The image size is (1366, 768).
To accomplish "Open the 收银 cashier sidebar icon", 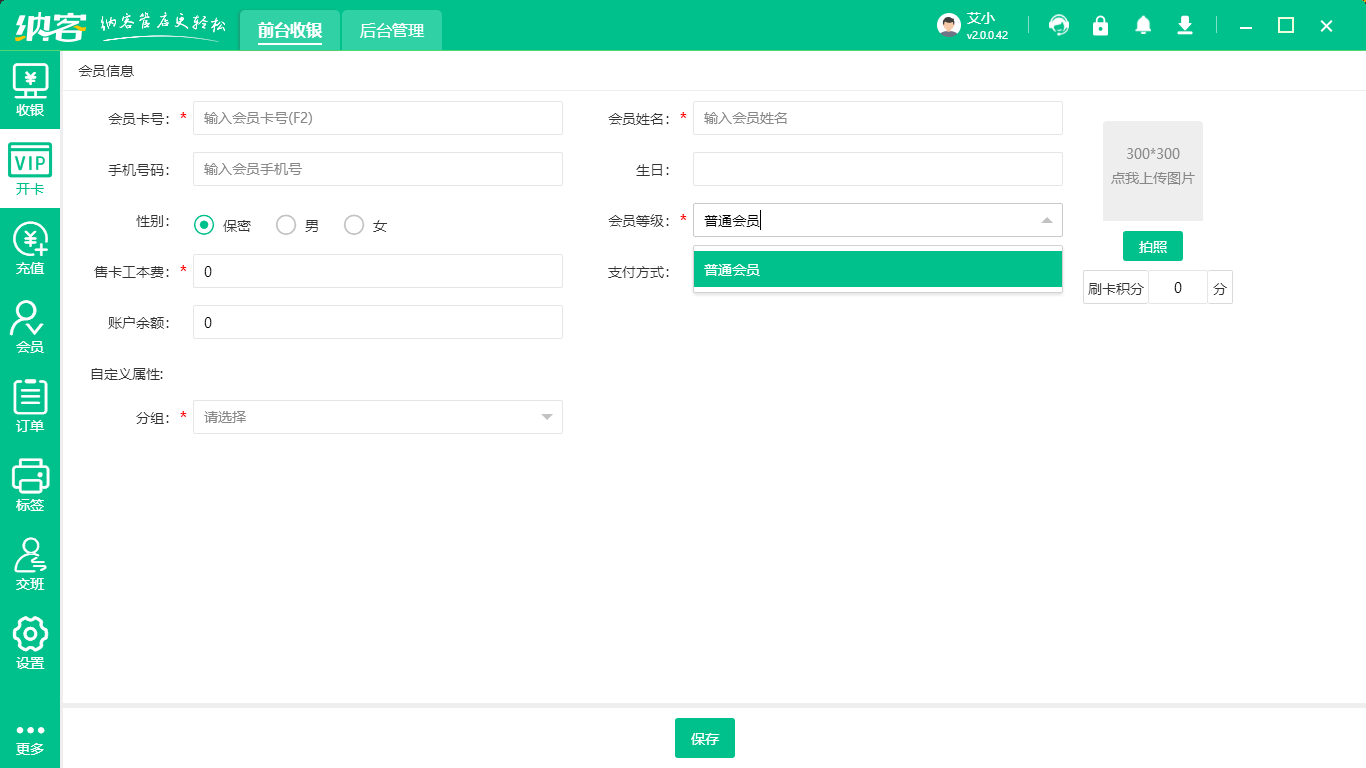I will 30,90.
